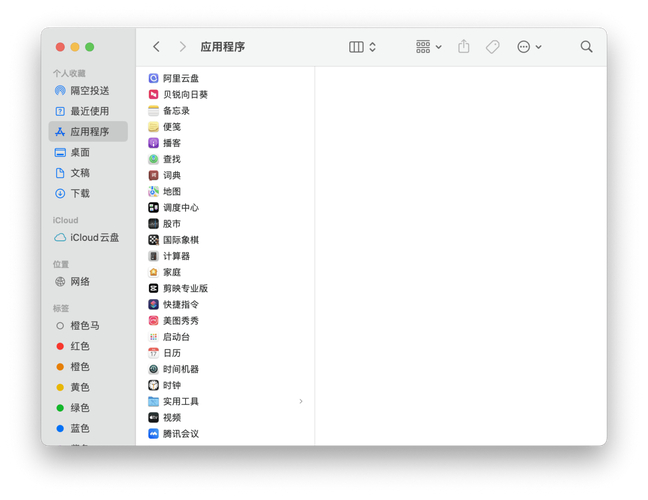Click the 调度中心 Mission Control icon
648x500 pixels.
[x=153, y=207]
